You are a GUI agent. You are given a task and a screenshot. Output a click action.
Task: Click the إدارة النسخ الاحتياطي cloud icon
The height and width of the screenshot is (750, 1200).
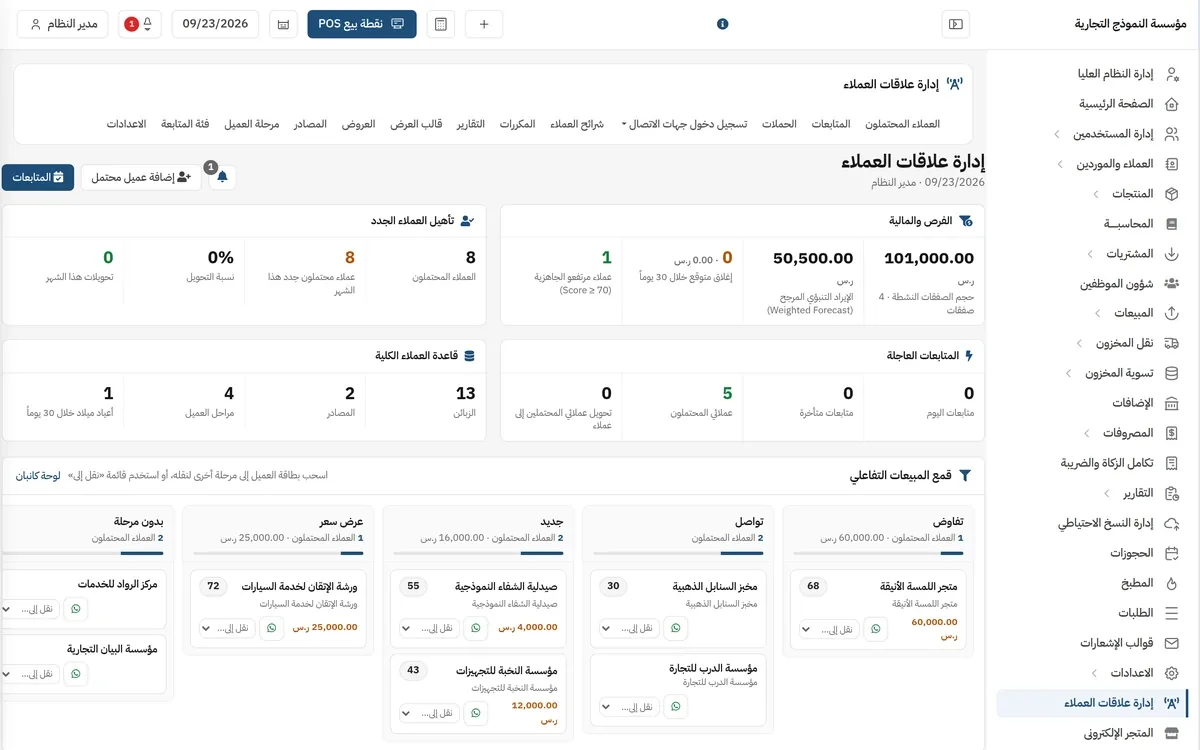click(x=1172, y=524)
